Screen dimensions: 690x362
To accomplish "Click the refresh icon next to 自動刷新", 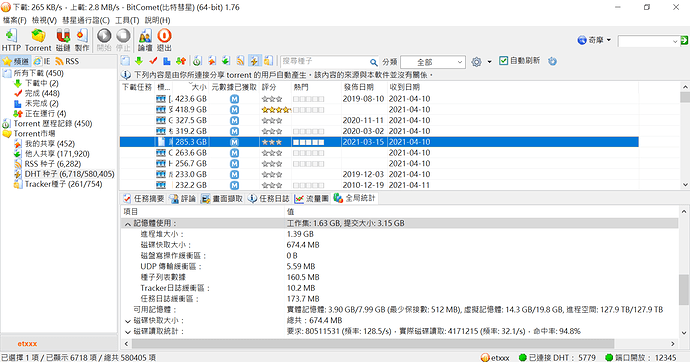I will [552, 62].
